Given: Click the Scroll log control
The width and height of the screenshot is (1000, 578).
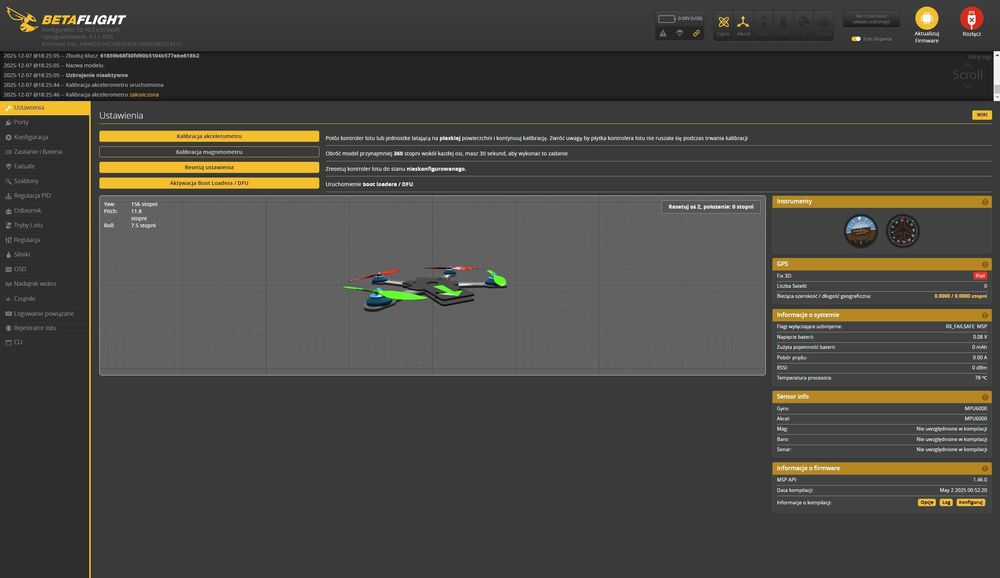Looking at the screenshot, I should (x=967, y=75).
